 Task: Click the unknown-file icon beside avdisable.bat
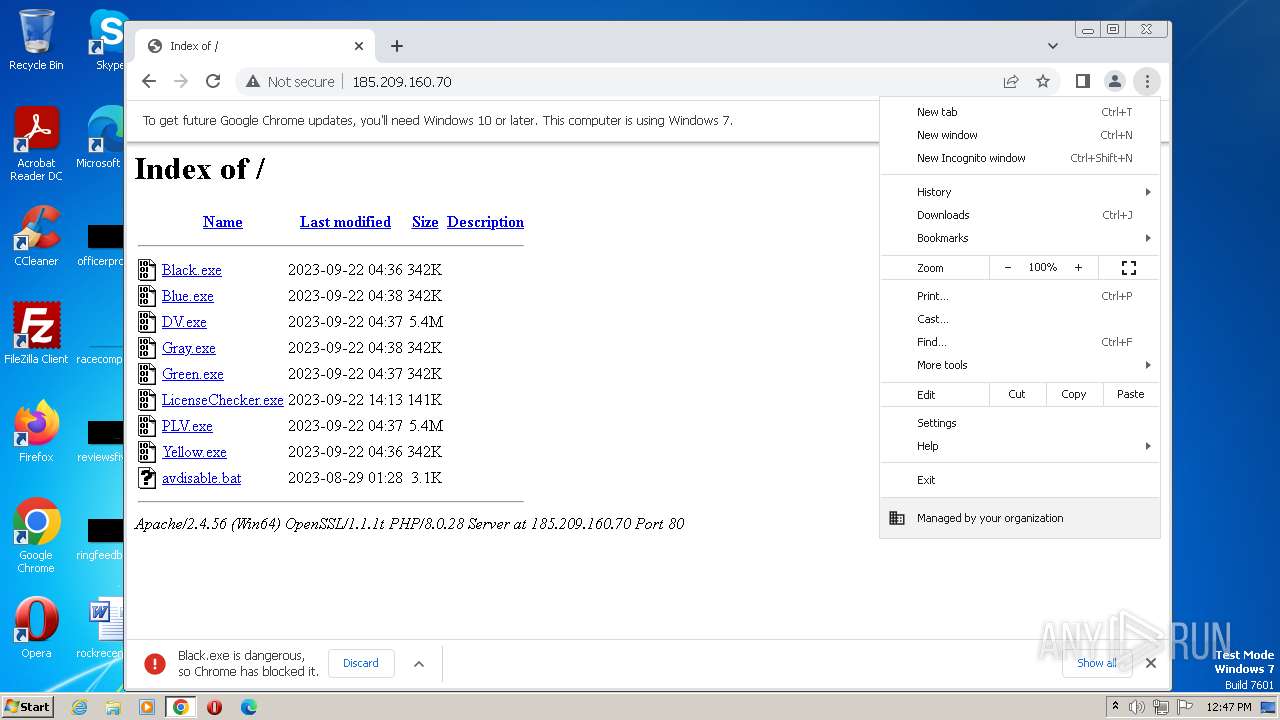[x=147, y=478]
